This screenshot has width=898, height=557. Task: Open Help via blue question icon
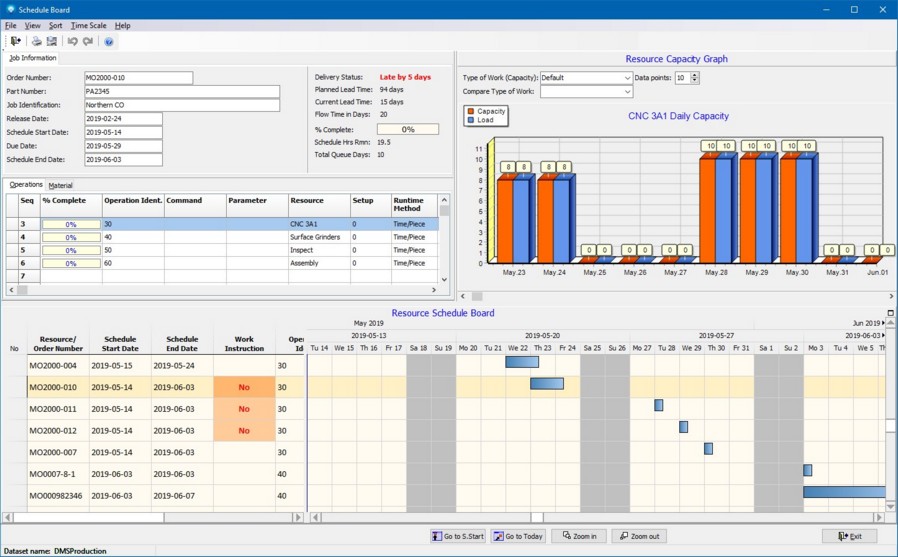pyautogui.click(x=109, y=41)
